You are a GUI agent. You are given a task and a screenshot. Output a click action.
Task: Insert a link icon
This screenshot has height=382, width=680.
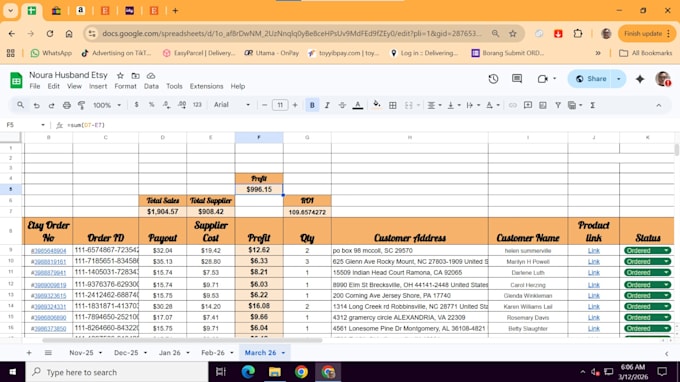pos(513,105)
